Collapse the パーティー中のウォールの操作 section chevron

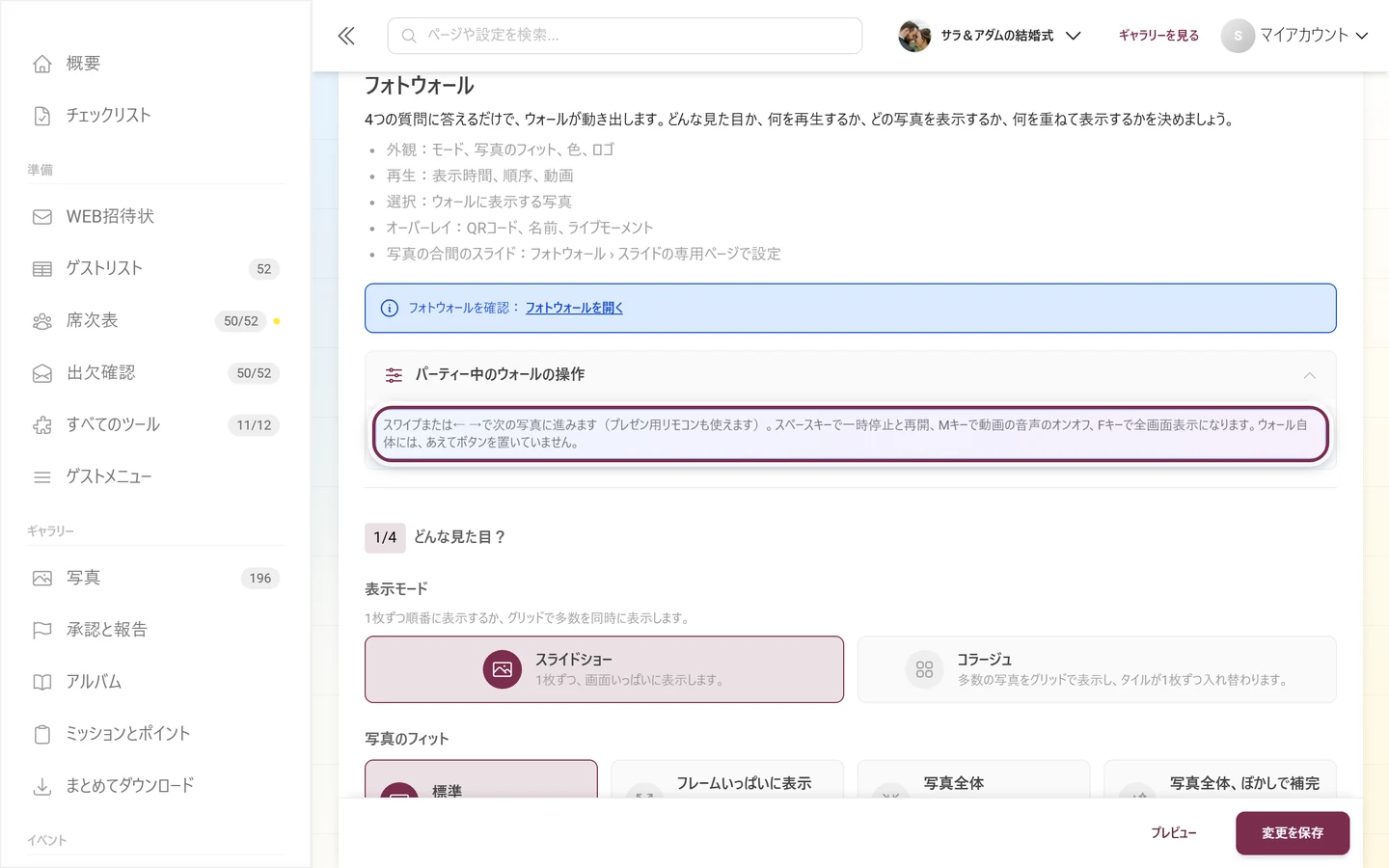(x=1310, y=375)
